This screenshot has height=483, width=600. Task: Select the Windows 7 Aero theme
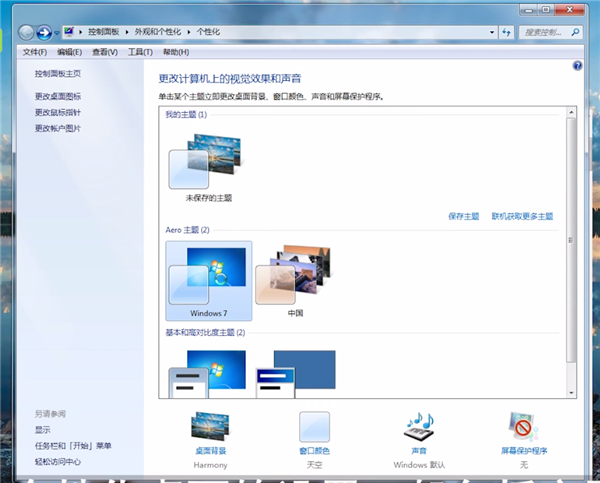pos(208,278)
